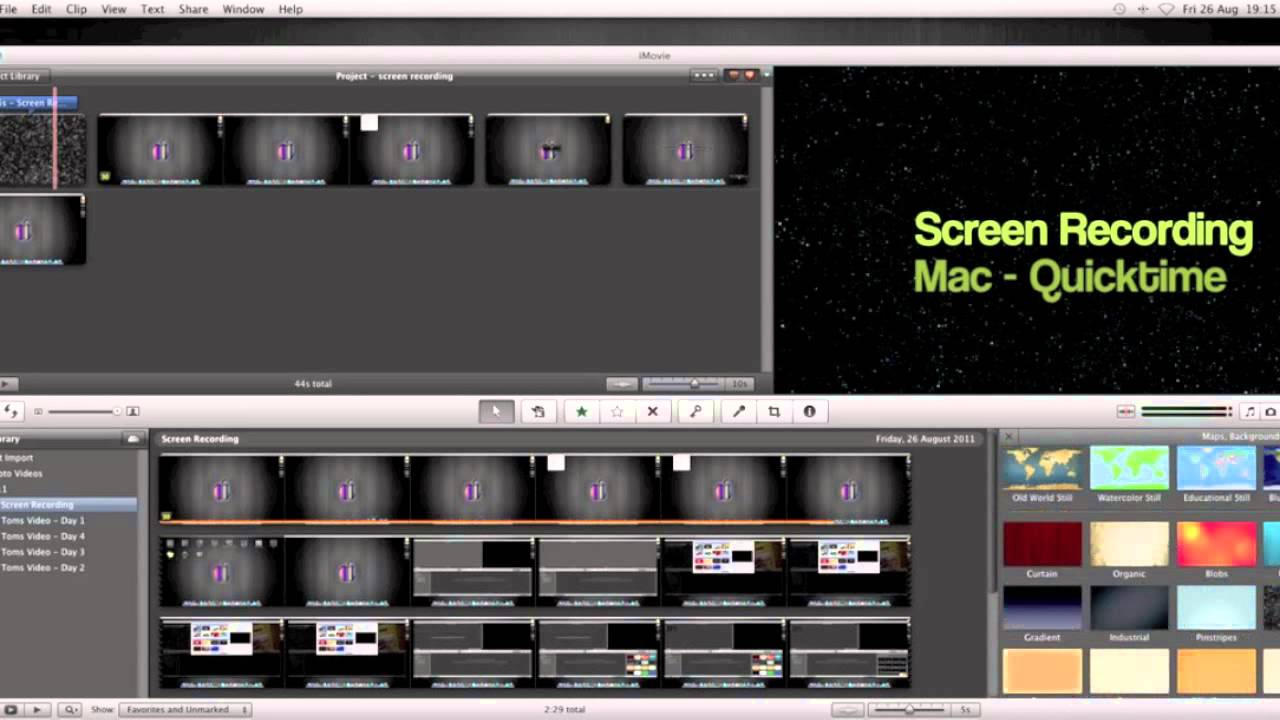Open the photo browser camera icon
This screenshot has height=720, width=1280.
tap(1271, 411)
